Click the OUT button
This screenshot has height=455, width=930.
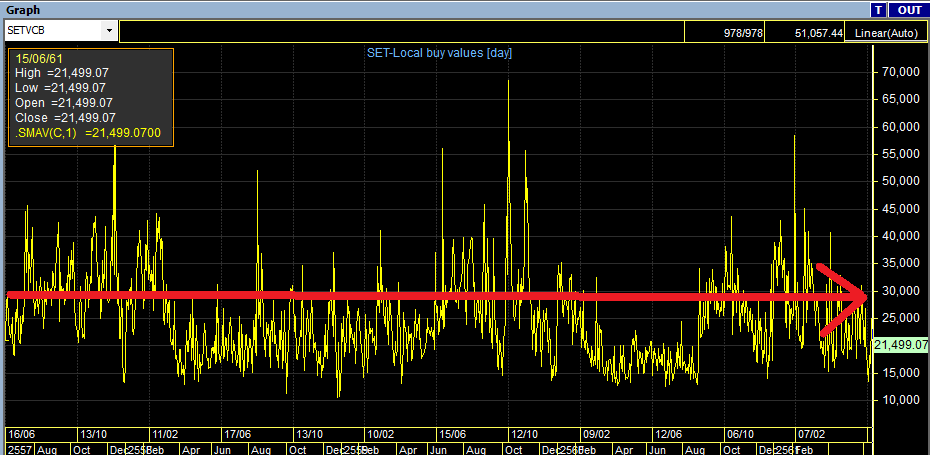click(909, 10)
